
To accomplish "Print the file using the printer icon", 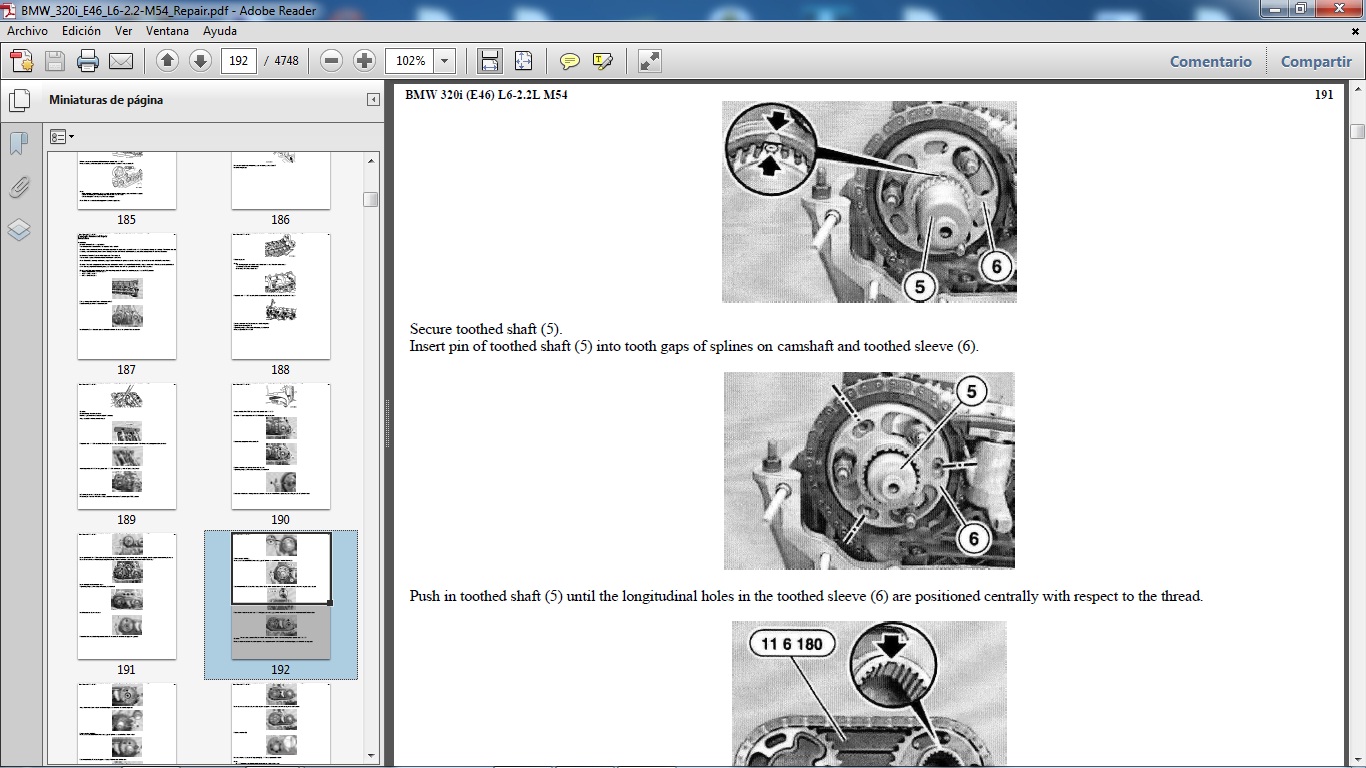I will point(88,61).
